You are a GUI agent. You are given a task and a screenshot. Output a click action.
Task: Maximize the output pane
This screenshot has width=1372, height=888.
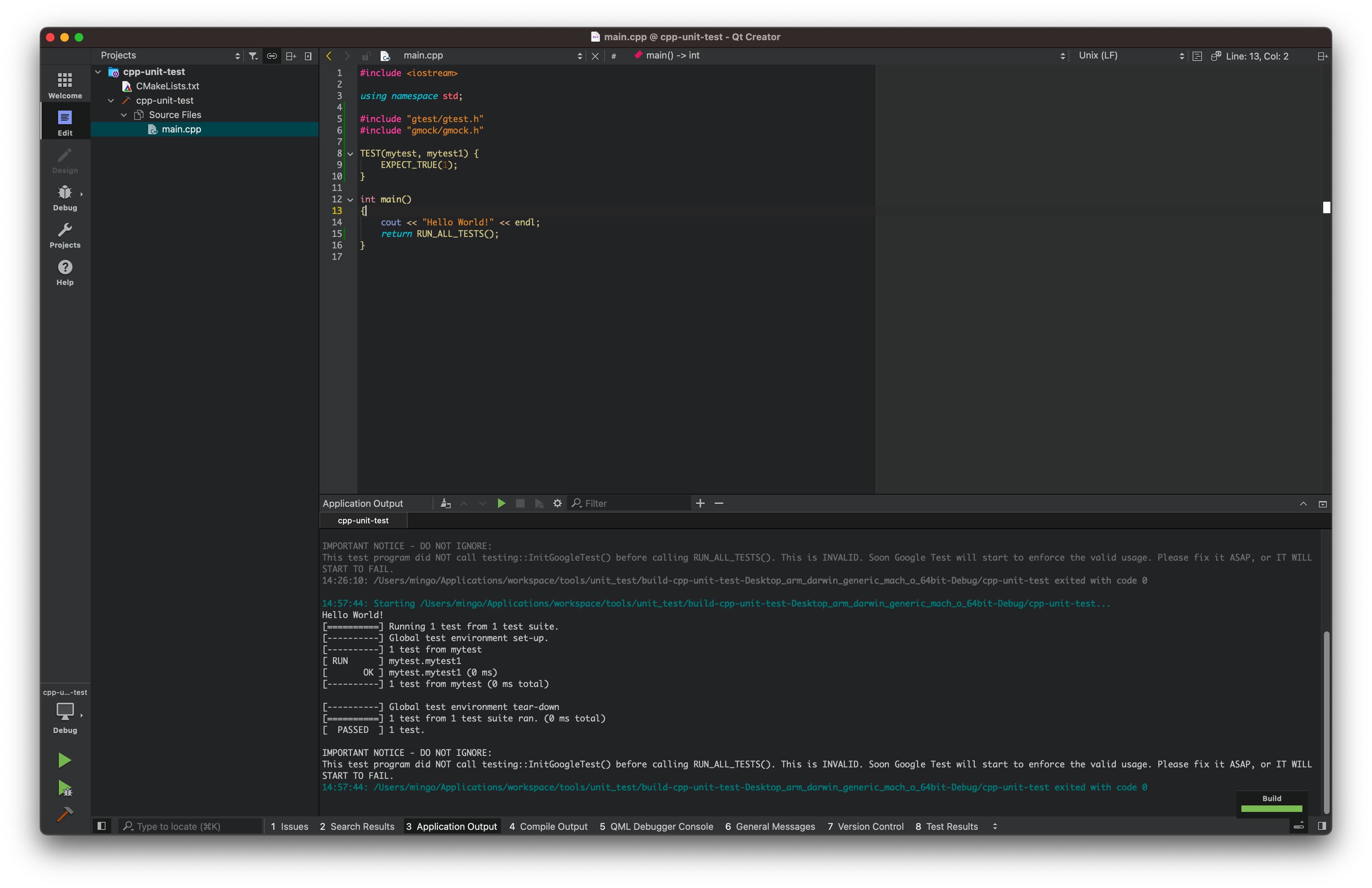1322,503
